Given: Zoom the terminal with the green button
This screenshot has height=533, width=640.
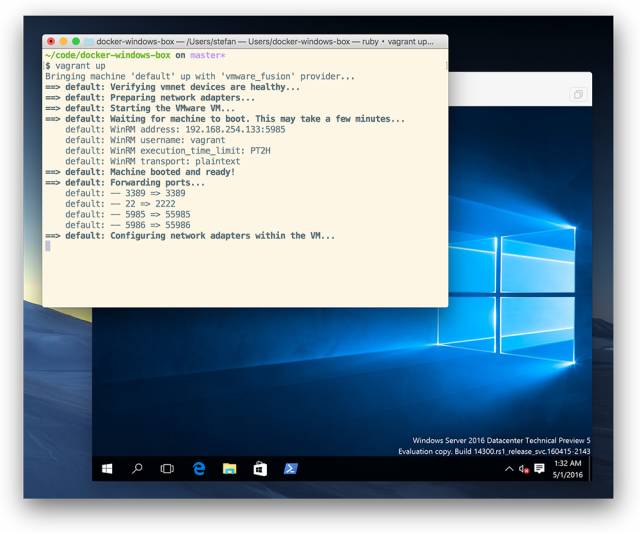Looking at the screenshot, I should click(x=76, y=41).
